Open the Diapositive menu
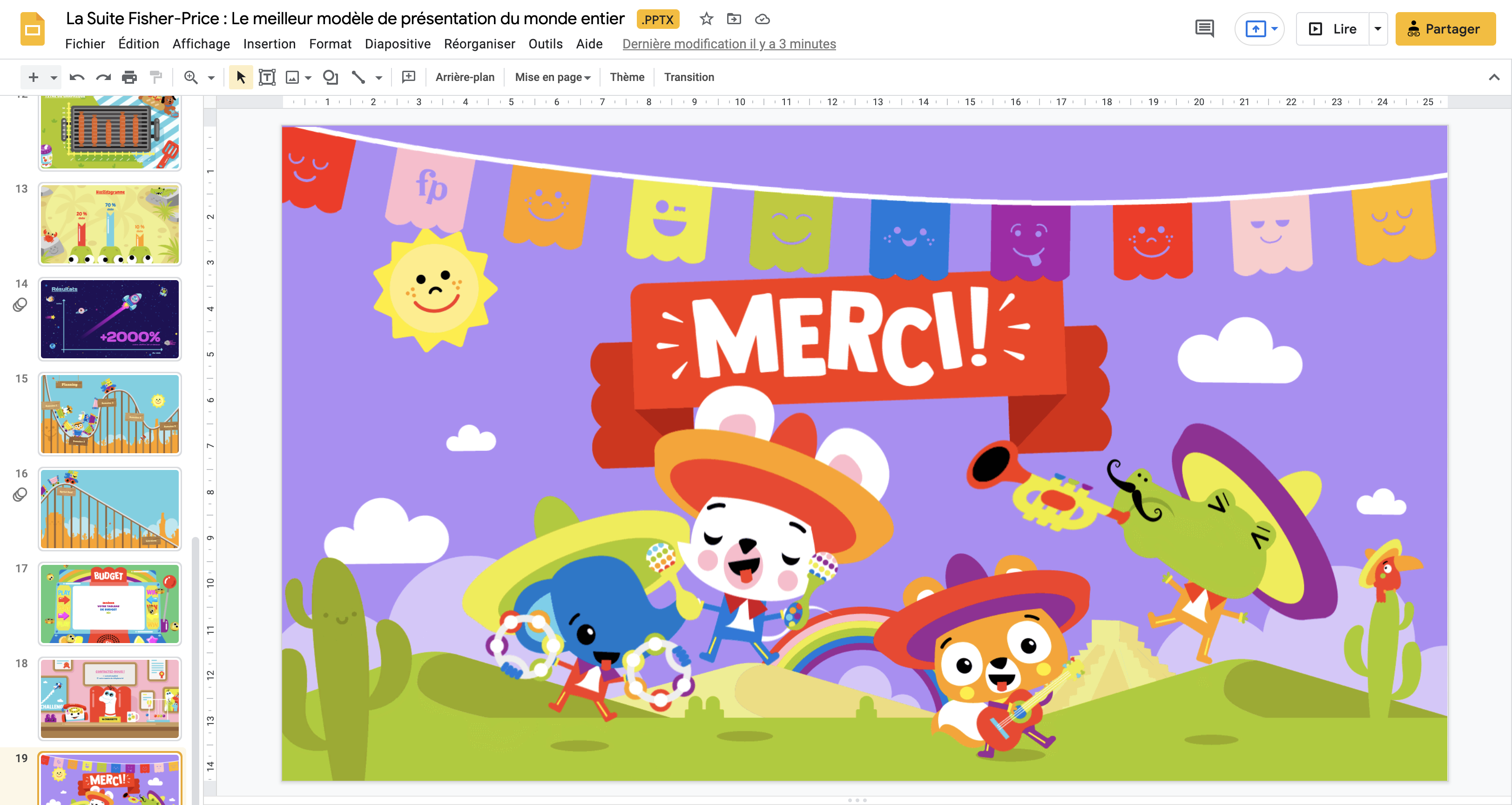The image size is (1512, 805). tap(398, 44)
